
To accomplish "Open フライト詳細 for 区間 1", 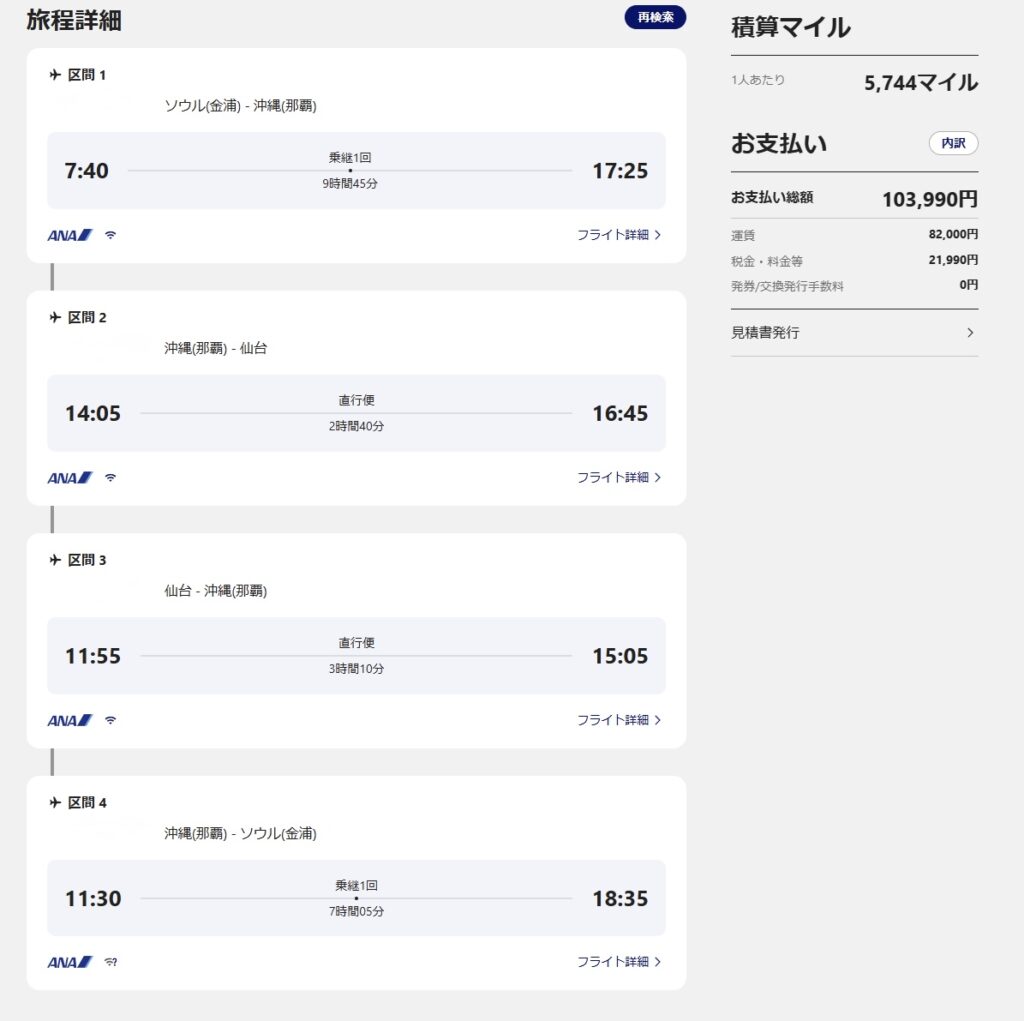I will 618,235.
